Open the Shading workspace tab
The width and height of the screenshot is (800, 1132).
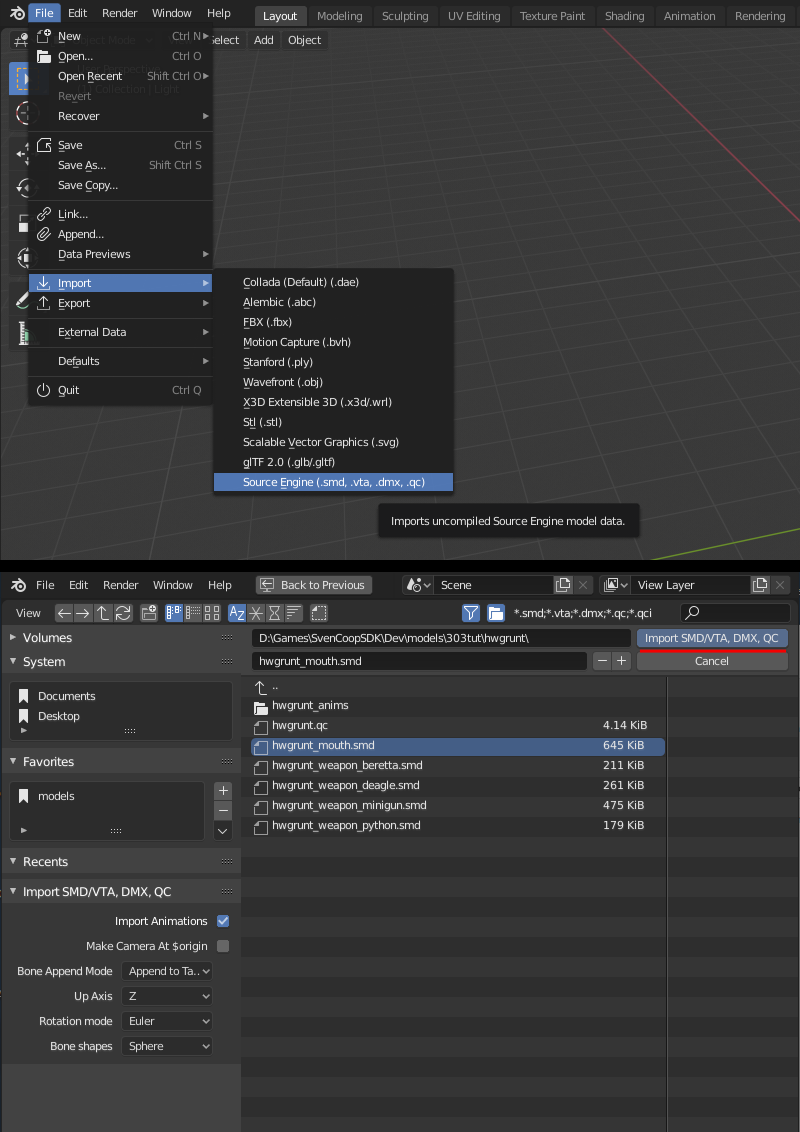624,16
